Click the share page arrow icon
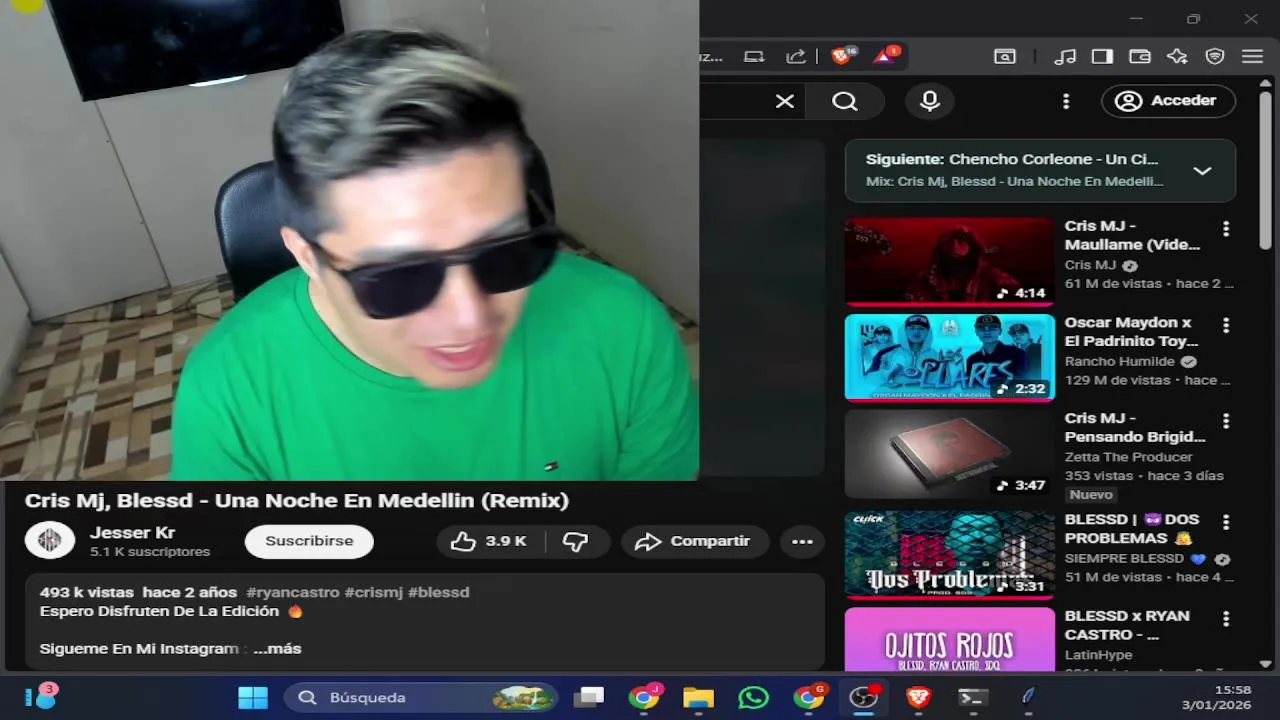 point(796,57)
